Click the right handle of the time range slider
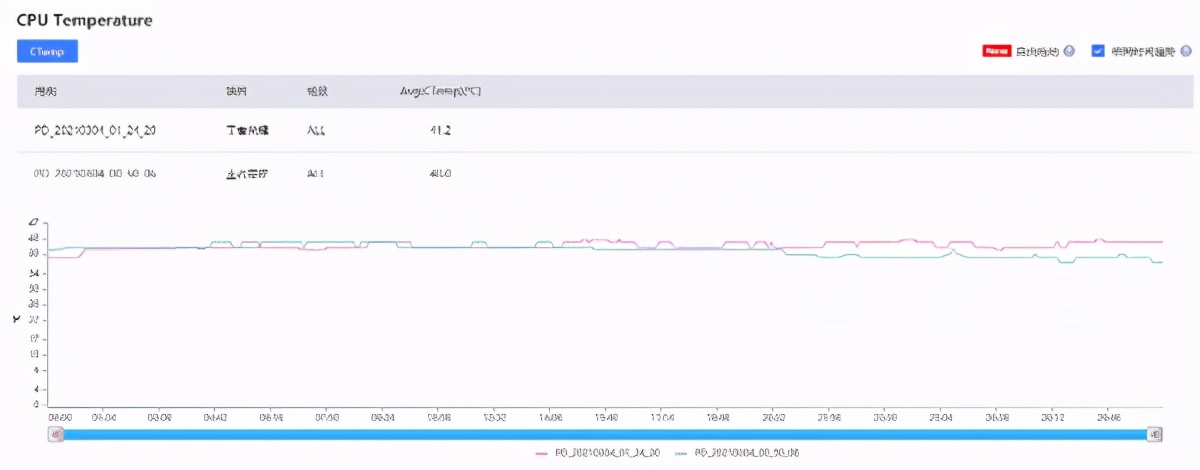1200x470 pixels. (x=1155, y=434)
